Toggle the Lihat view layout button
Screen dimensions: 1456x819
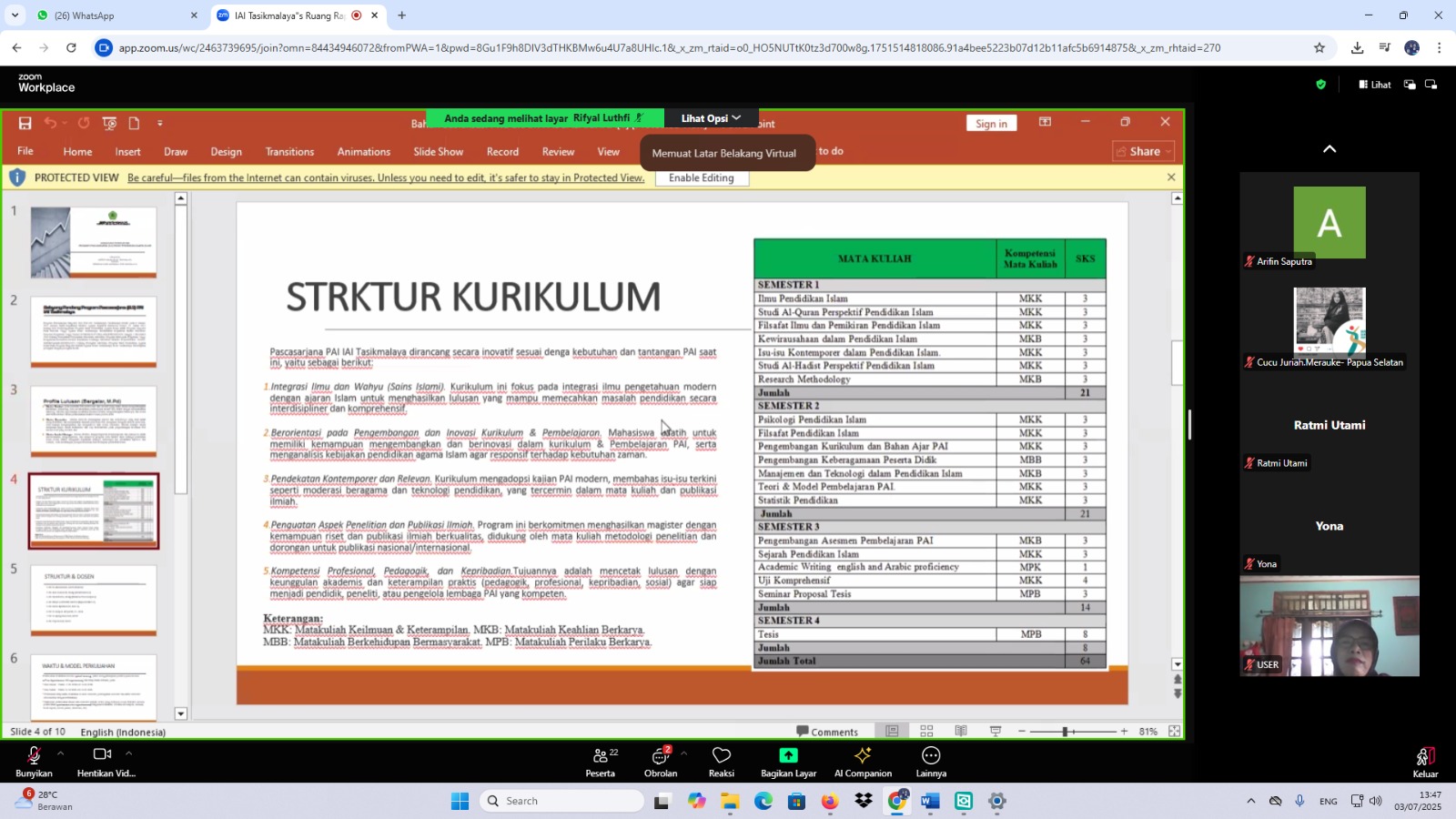coord(1375,85)
